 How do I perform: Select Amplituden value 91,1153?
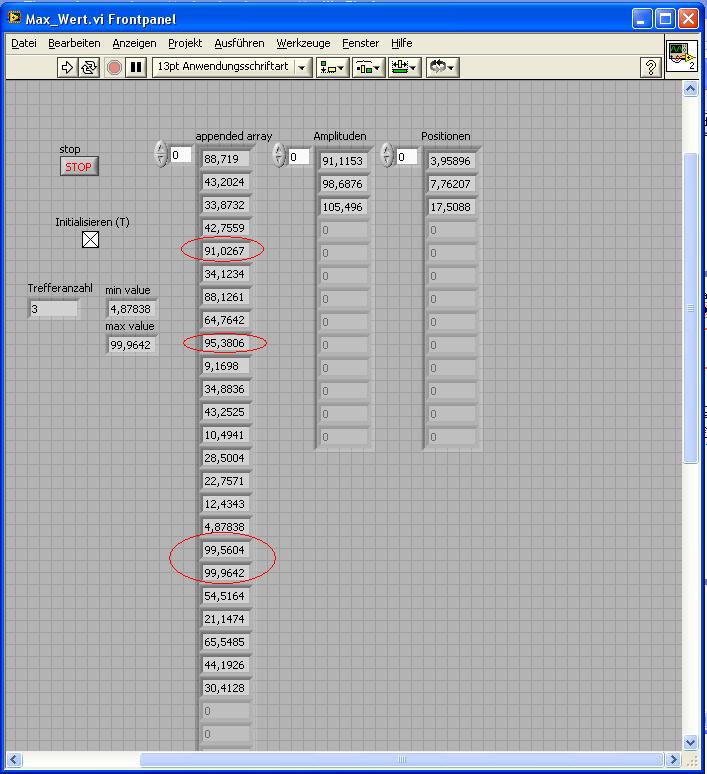[344, 161]
